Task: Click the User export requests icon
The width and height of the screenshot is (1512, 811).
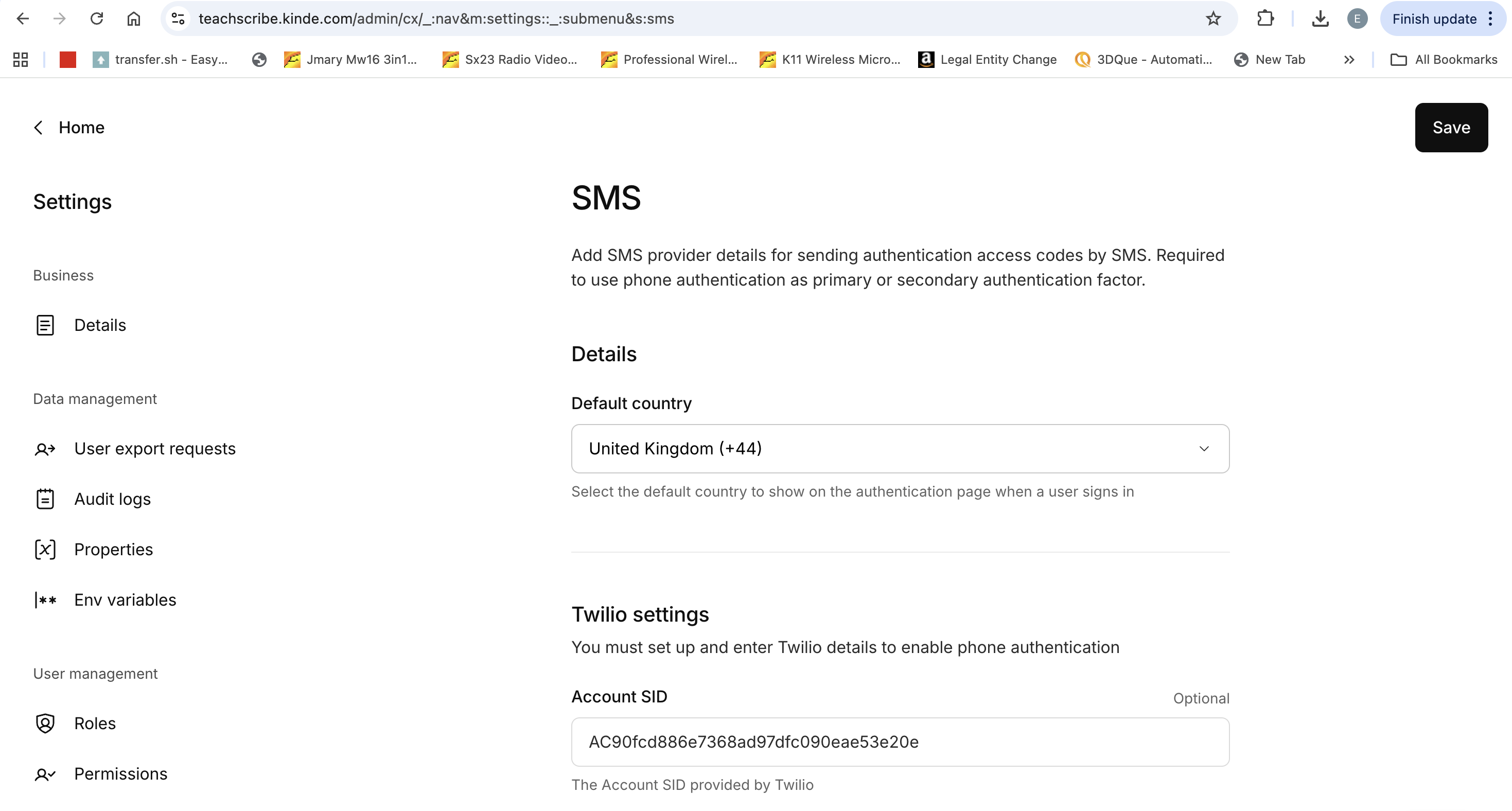Action: (x=45, y=449)
